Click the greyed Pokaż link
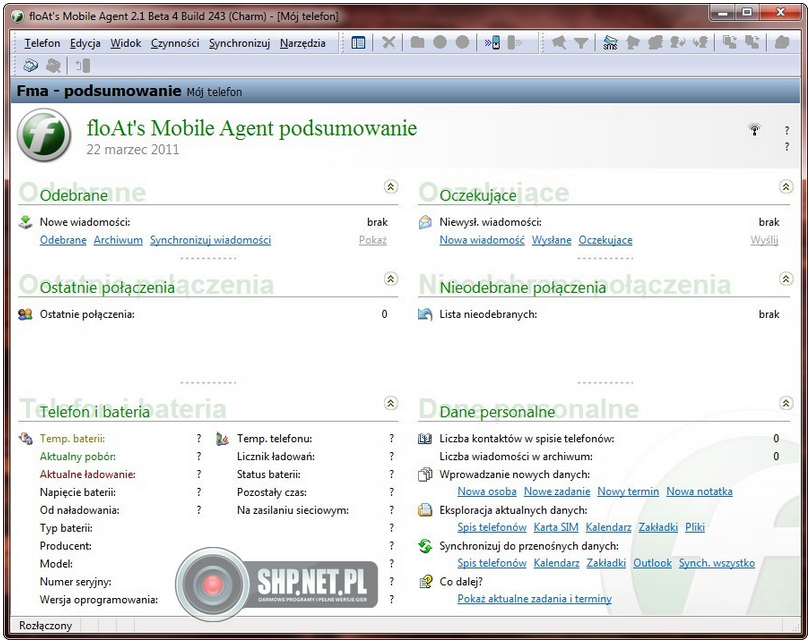Image resolution: width=809 pixels, height=642 pixels. click(373, 240)
